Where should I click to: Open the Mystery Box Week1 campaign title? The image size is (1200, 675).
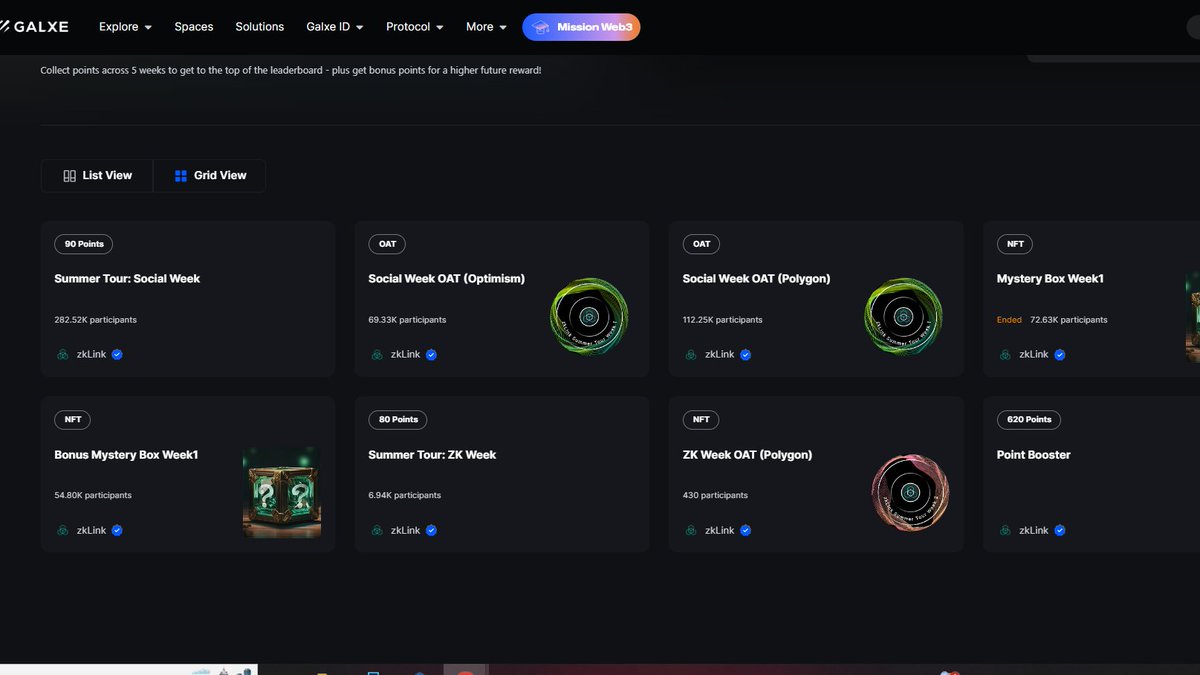pos(1050,279)
